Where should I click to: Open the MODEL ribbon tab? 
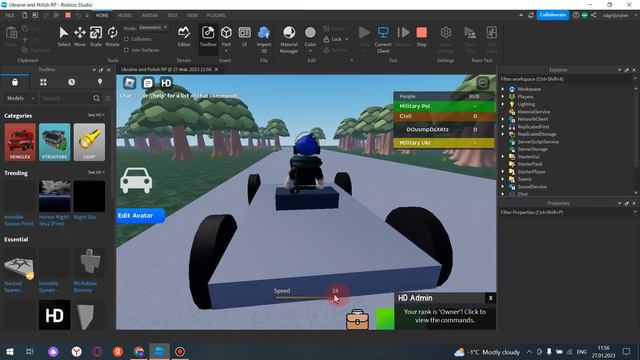point(125,16)
